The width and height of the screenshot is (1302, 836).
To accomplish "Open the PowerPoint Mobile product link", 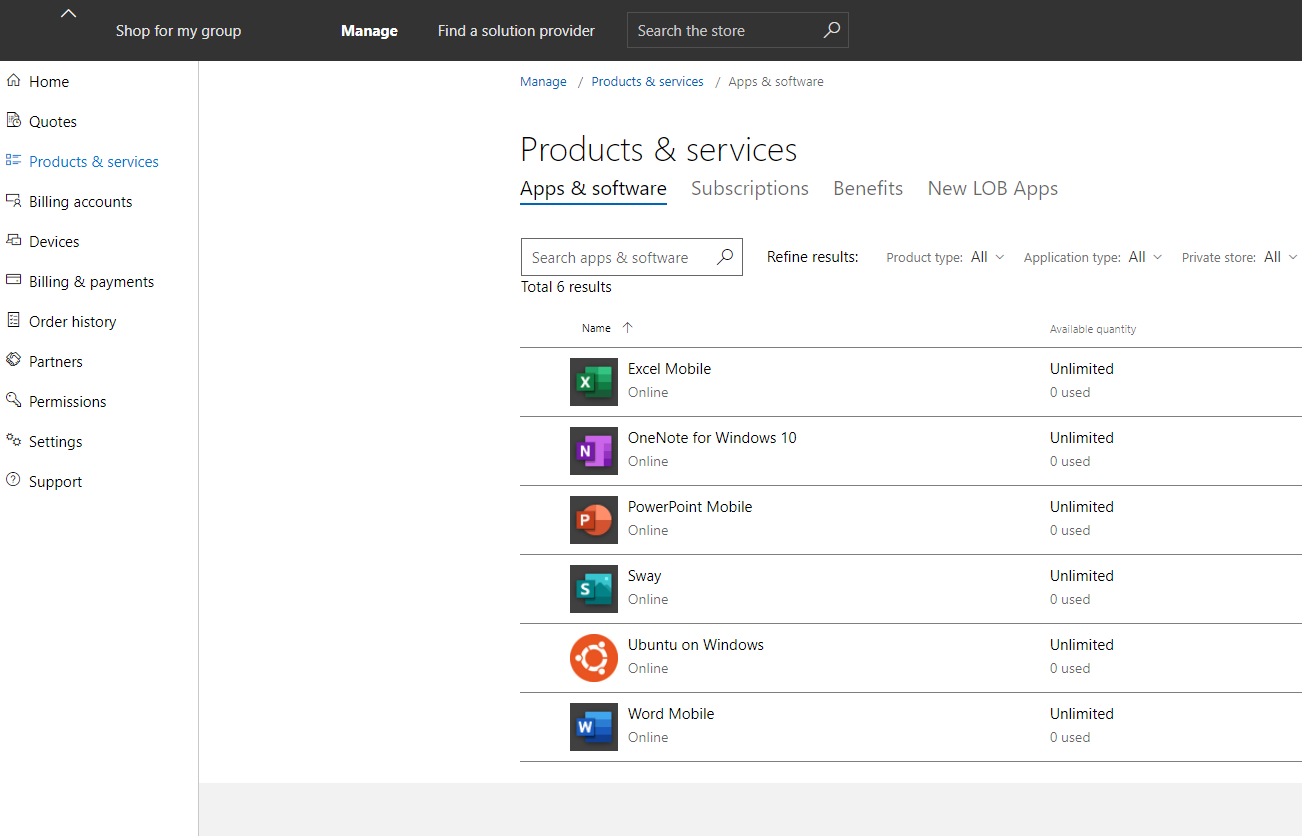I will pyautogui.click(x=690, y=507).
